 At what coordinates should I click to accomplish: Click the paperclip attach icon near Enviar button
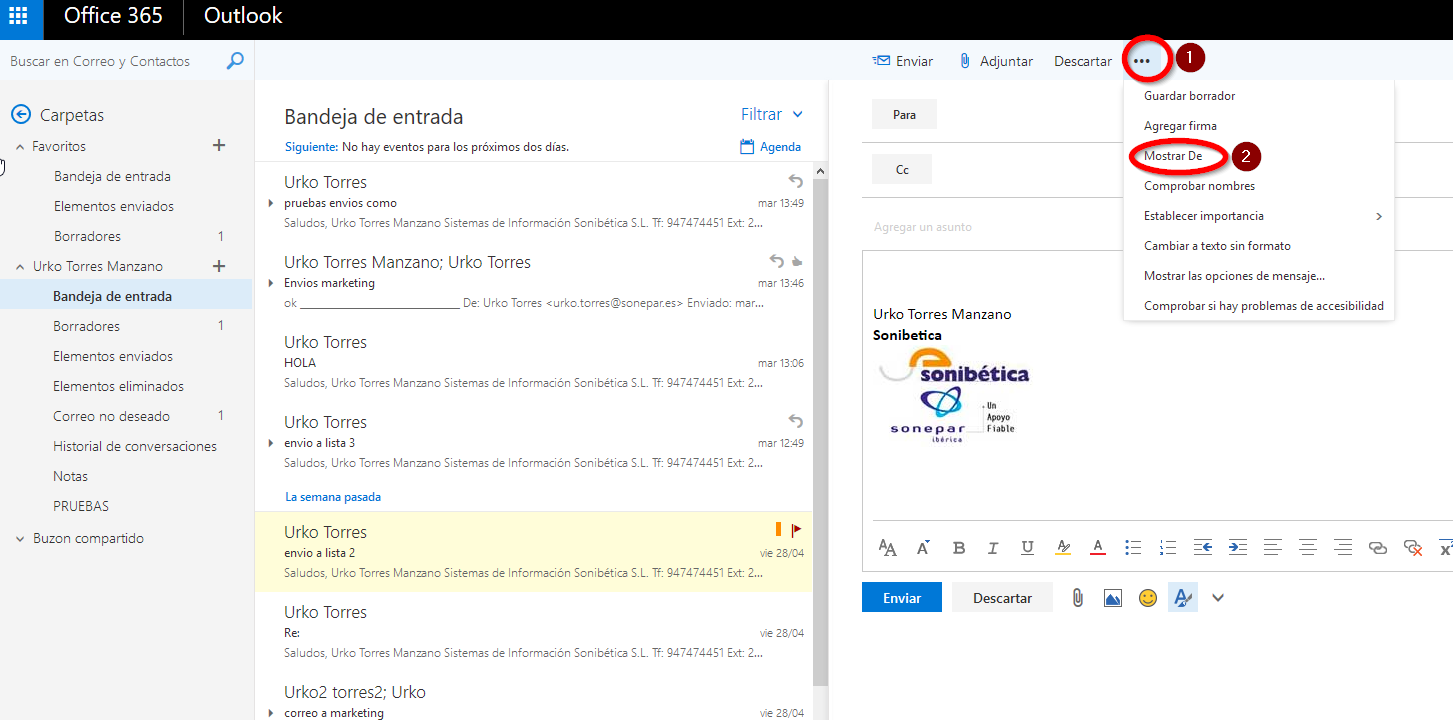[x=1077, y=598]
